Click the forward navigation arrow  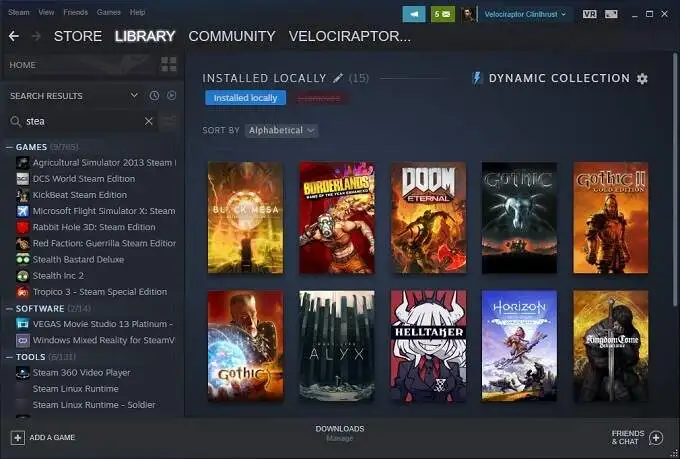36,36
